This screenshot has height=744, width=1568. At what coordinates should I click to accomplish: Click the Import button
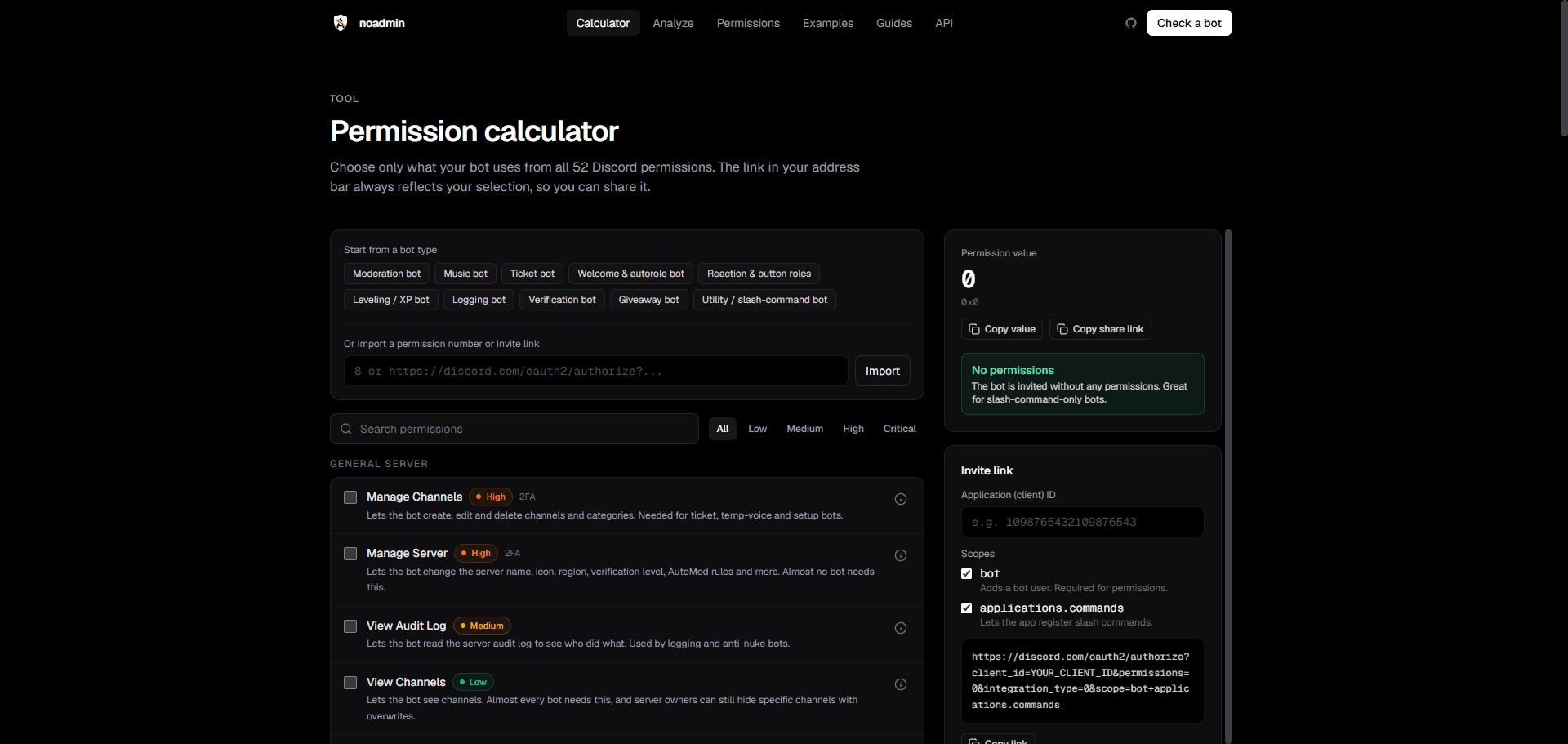[883, 371]
